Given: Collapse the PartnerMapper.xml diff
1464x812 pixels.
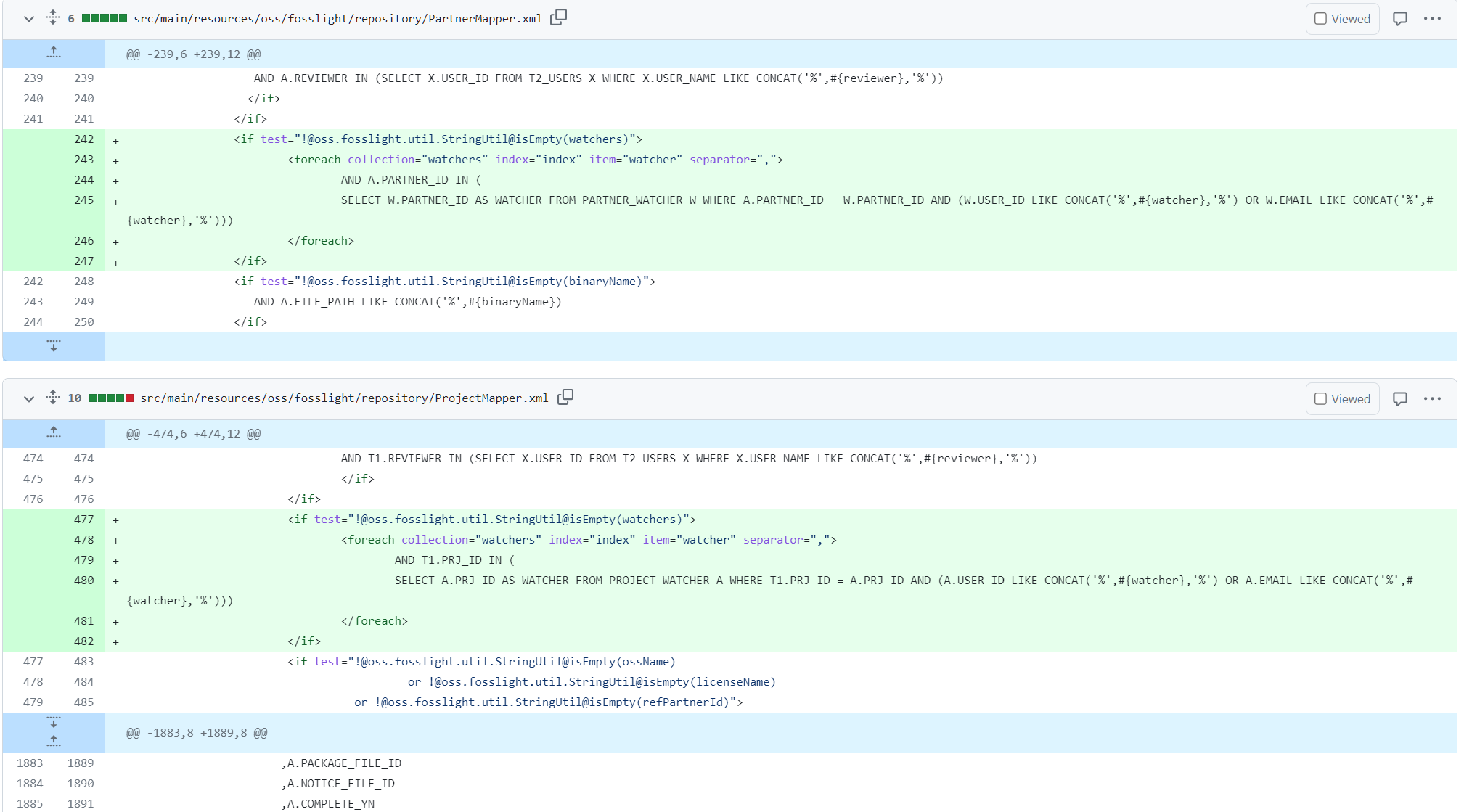Looking at the screenshot, I should pyautogui.click(x=29, y=19).
